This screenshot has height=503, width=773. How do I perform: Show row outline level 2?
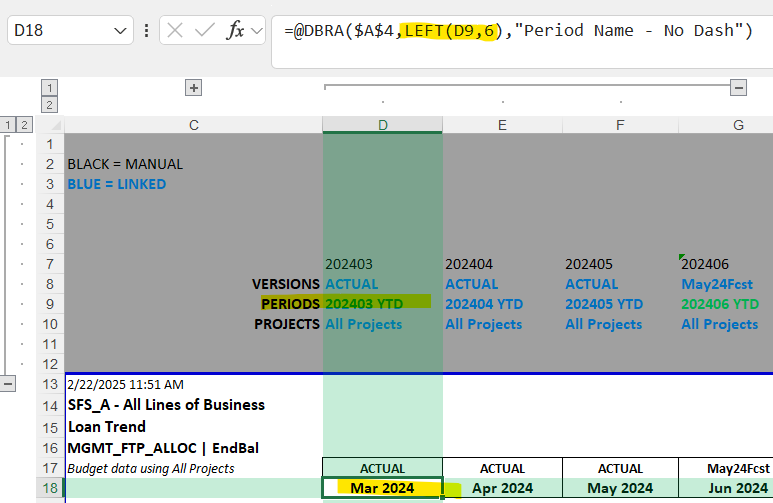(25, 125)
